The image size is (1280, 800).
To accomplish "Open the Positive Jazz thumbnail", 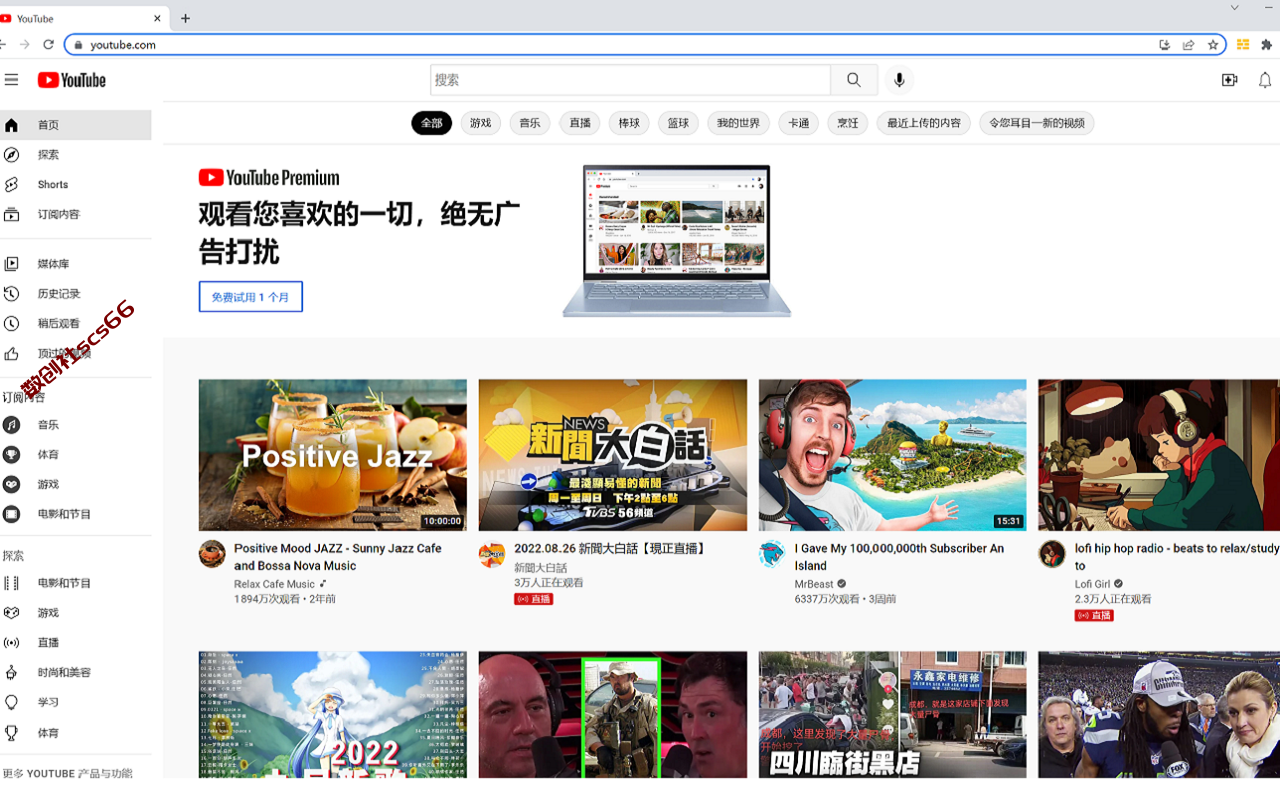I will point(333,455).
